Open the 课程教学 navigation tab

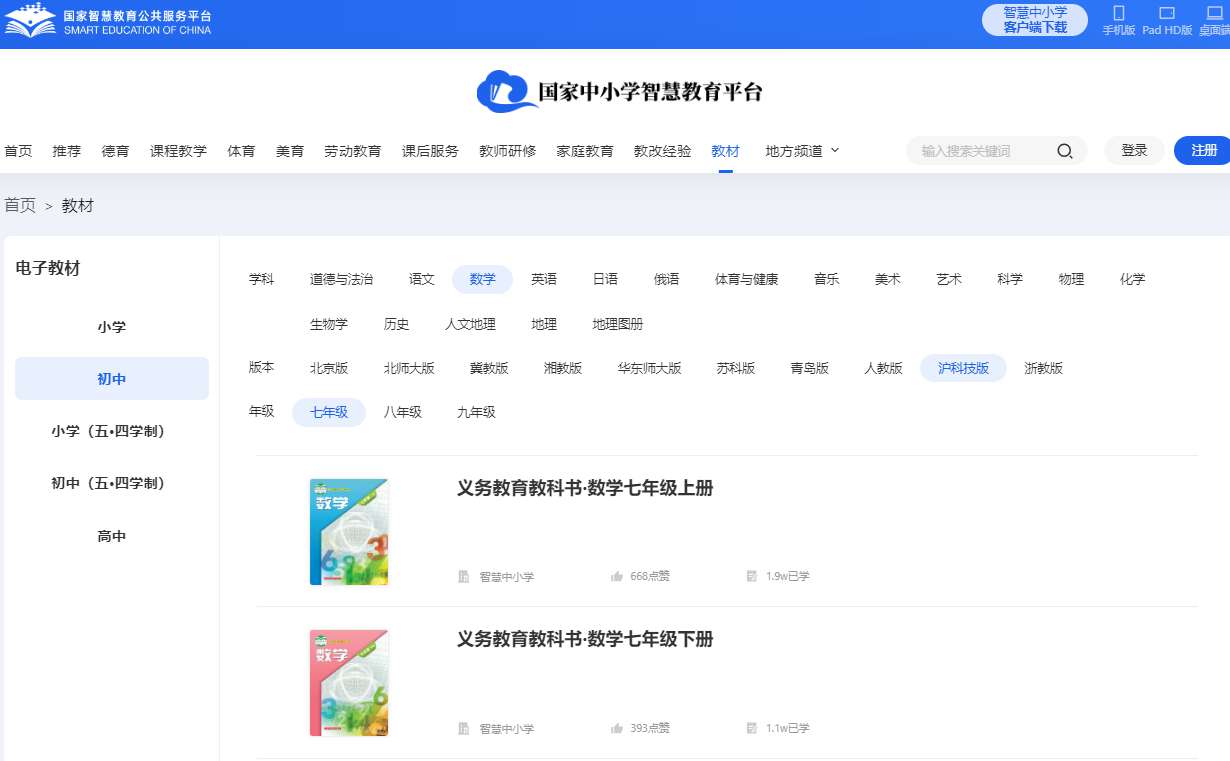click(x=178, y=151)
